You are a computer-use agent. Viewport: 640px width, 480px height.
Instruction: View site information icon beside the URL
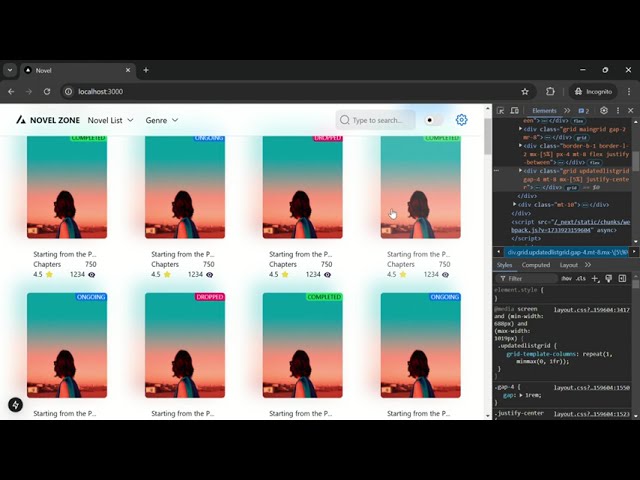click(69, 91)
